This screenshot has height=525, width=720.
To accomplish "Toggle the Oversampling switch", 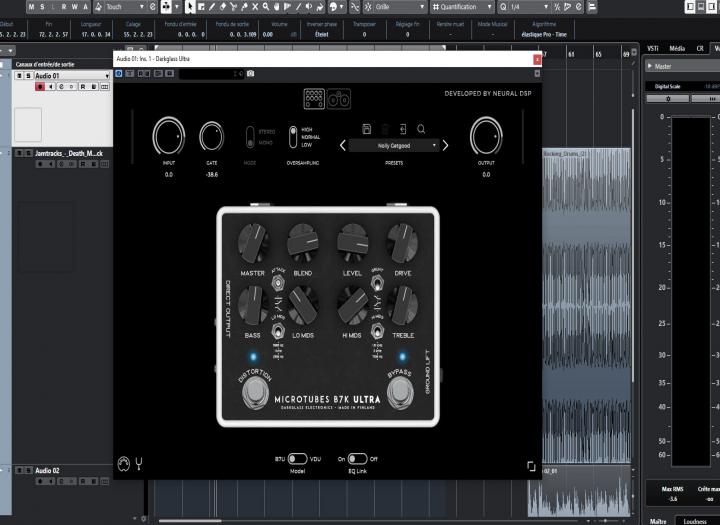I will pyautogui.click(x=293, y=137).
